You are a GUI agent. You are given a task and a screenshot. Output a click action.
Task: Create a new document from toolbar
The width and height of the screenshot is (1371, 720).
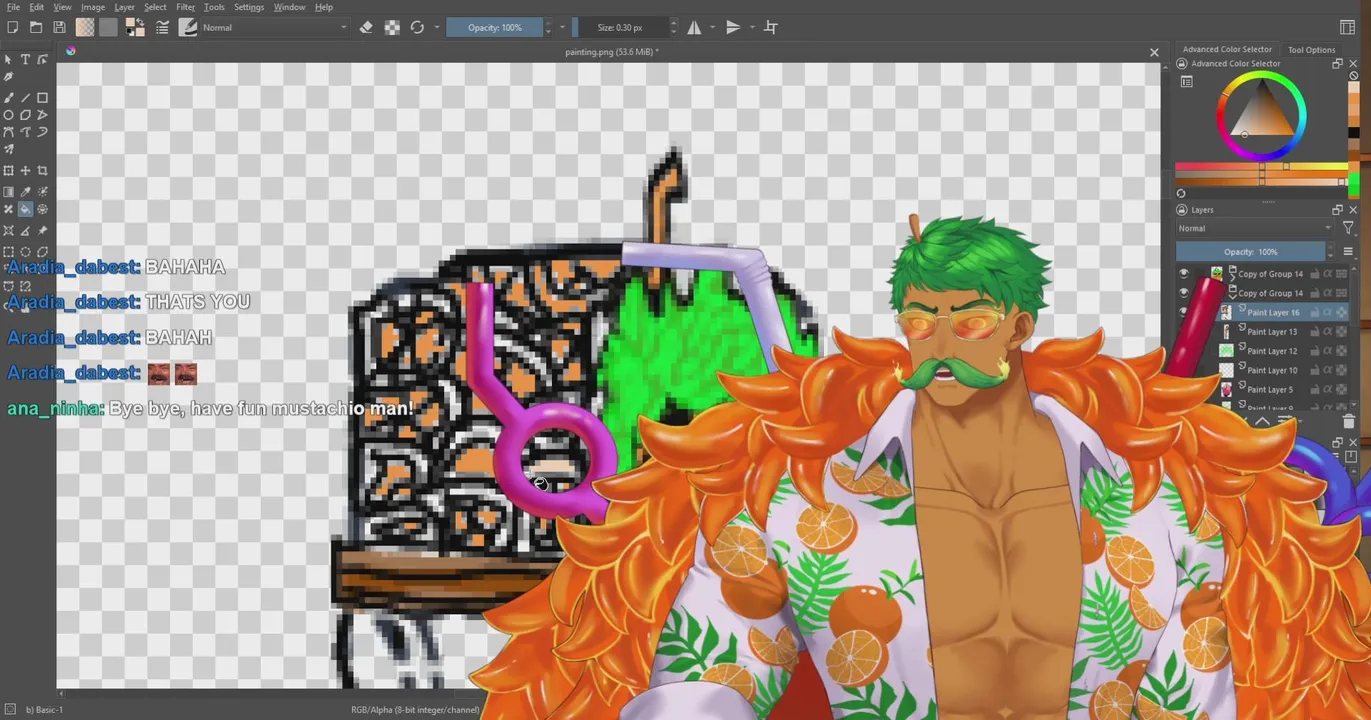12,27
